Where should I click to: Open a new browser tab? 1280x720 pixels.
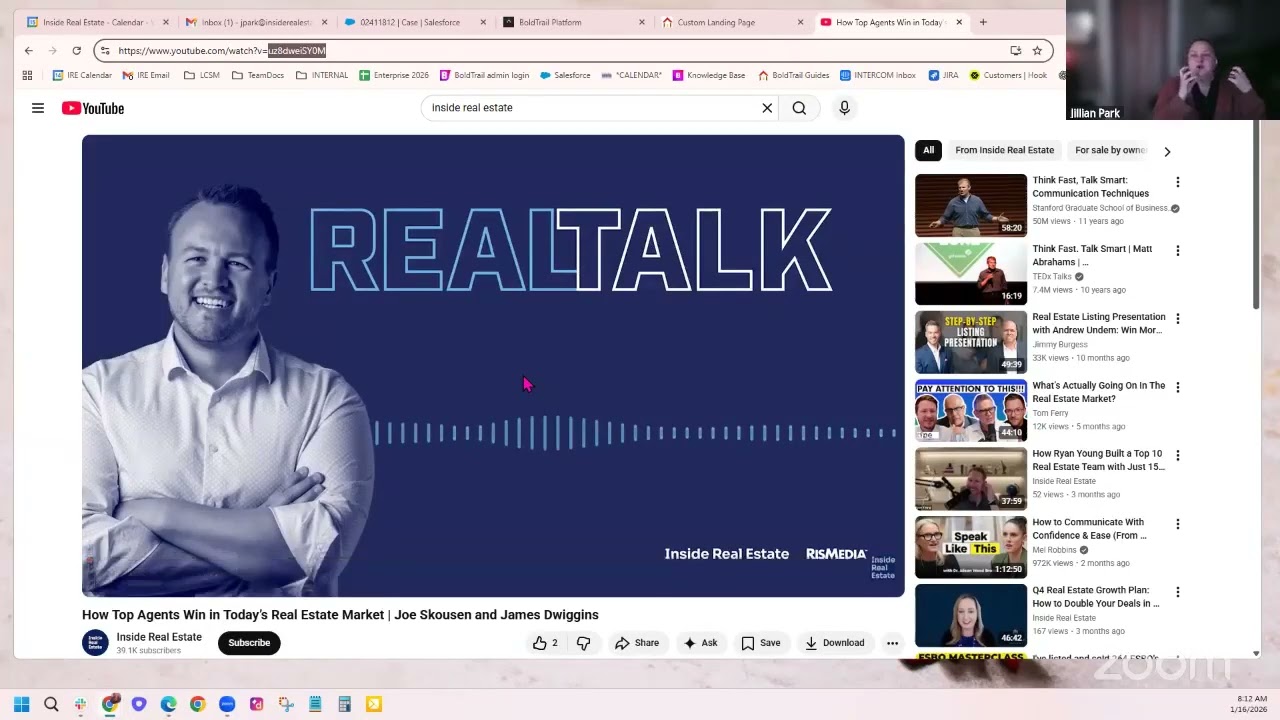(x=983, y=22)
